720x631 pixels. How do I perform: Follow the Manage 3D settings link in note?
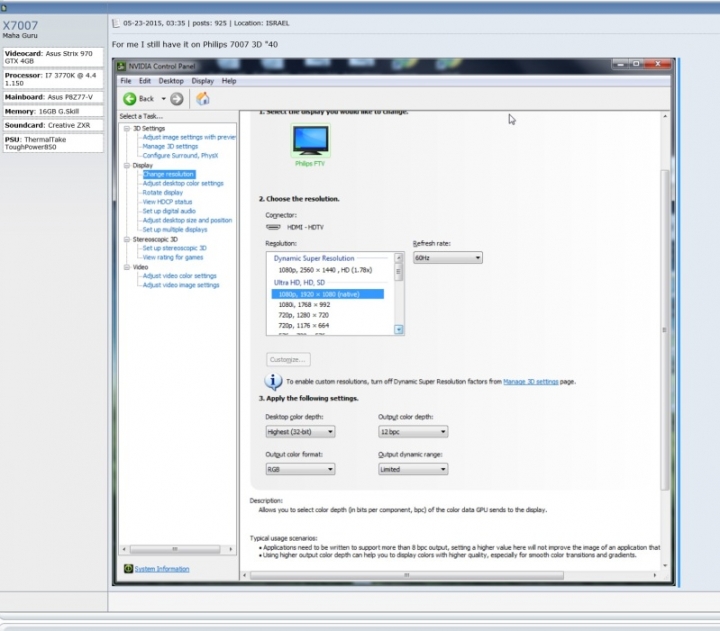530,382
